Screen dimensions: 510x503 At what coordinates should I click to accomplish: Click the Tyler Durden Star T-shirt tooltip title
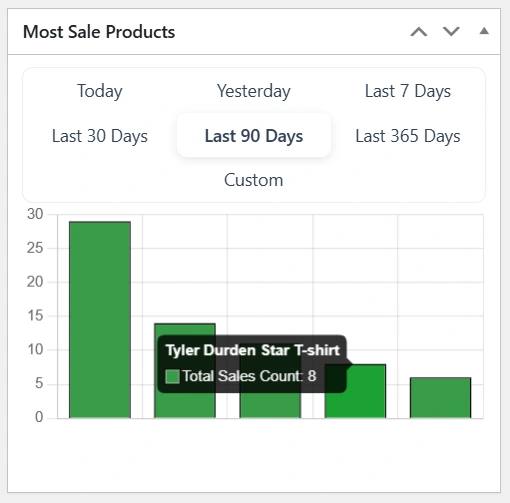tap(253, 351)
